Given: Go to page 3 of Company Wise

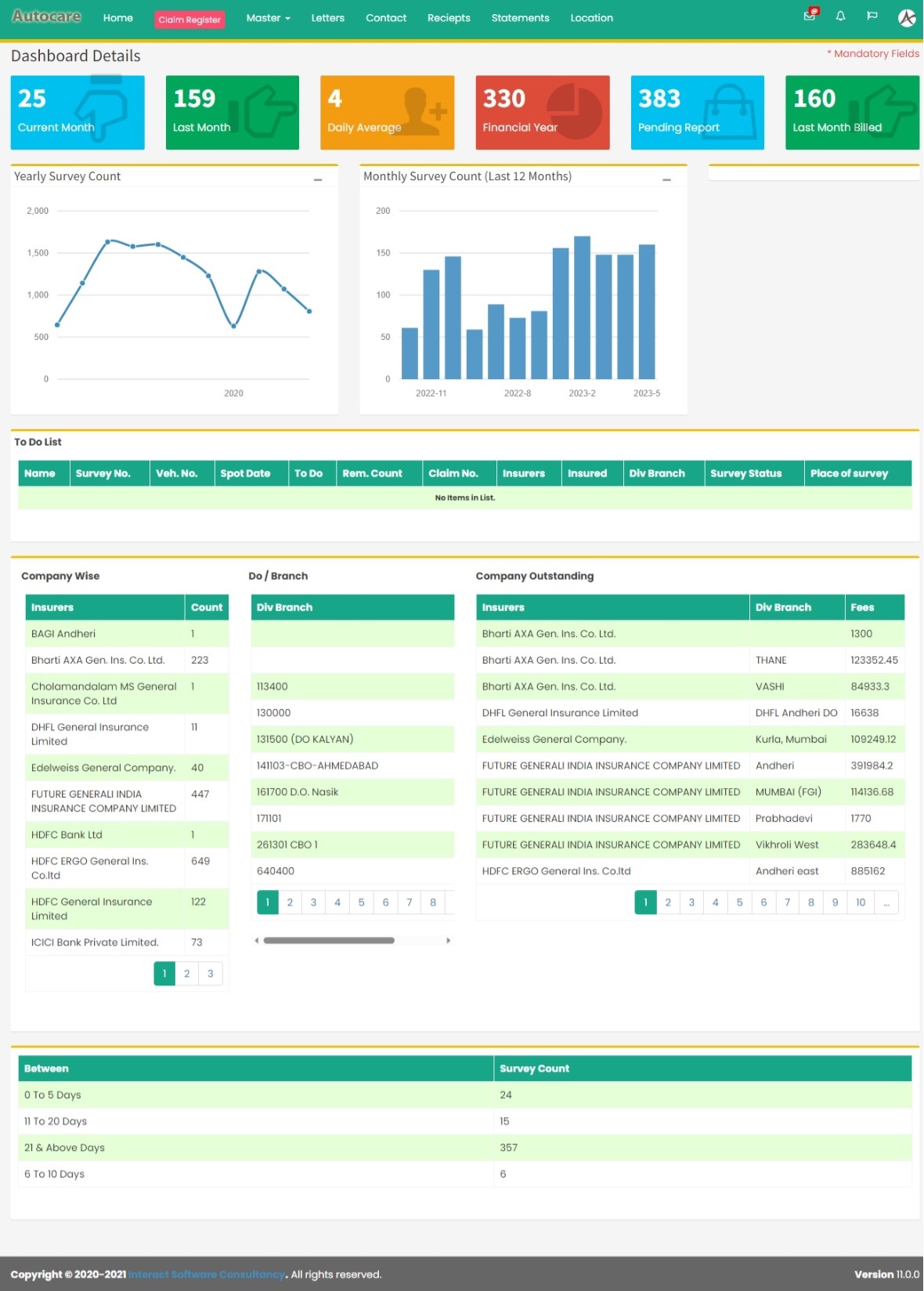Looking at the screenshot, I should (x=211, y=974).
